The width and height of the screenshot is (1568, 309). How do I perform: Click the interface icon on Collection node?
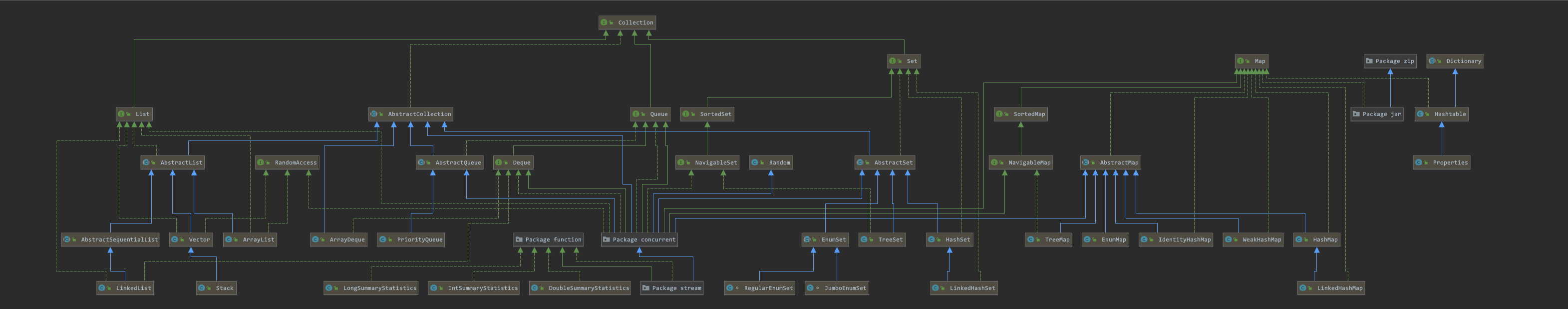[604, 22]
